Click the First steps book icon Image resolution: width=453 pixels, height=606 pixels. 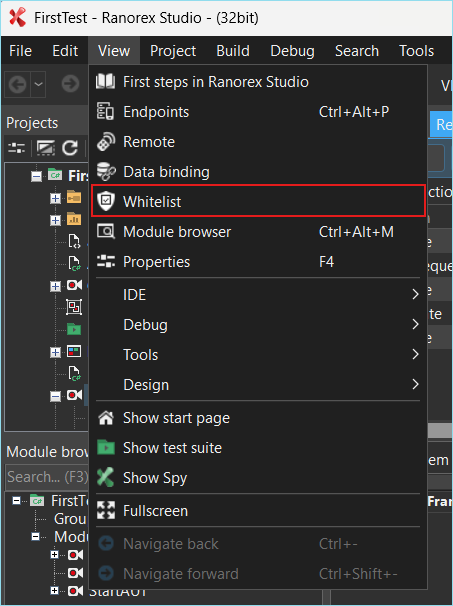[x=105, y=82]
